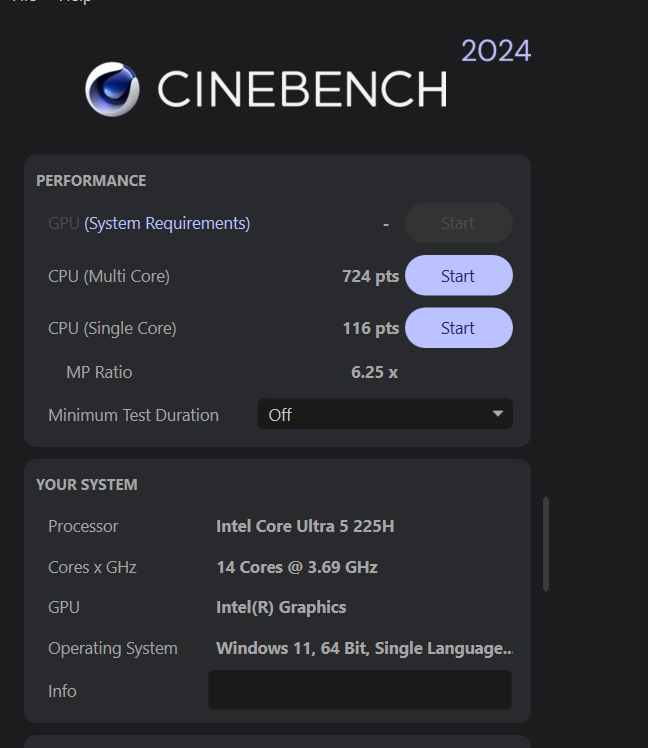Select the 116 pts single core score
Image resolution: width=648 pixels, height=748 pixels.
pyautogui.click(x=370, y=328)
